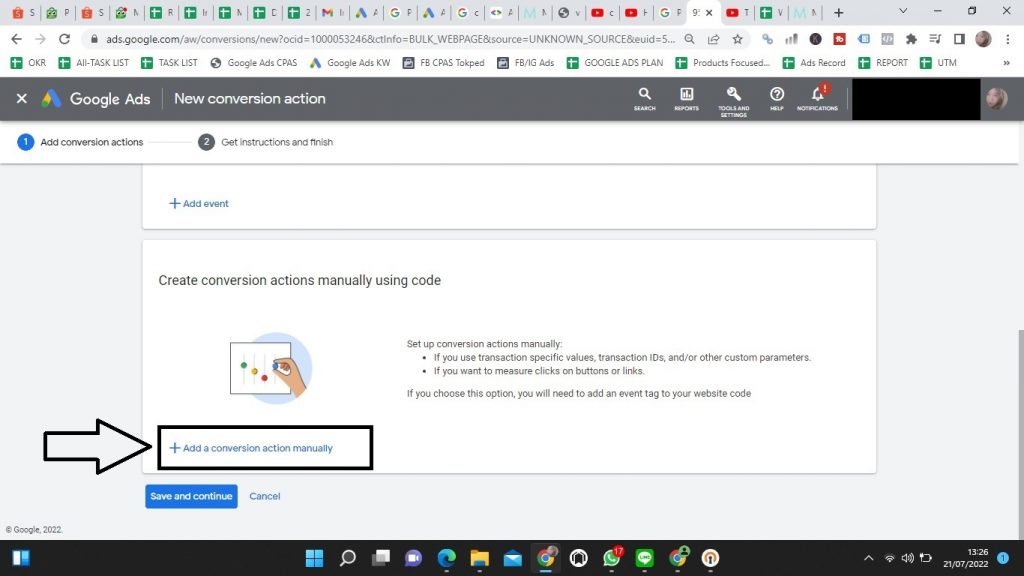Click the Add event link
The width and height of the screenshot is (1024, 576).
pos(199,203)
